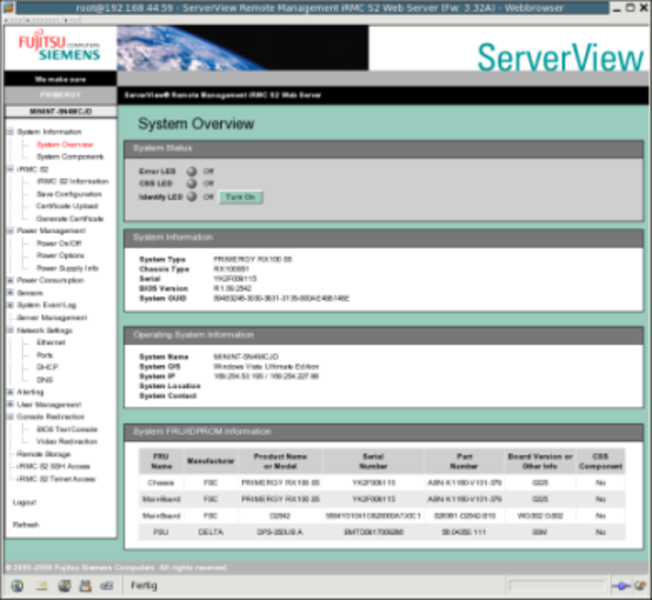Click Windows Vista Ultimate Edition value

[x=266, y=367]
